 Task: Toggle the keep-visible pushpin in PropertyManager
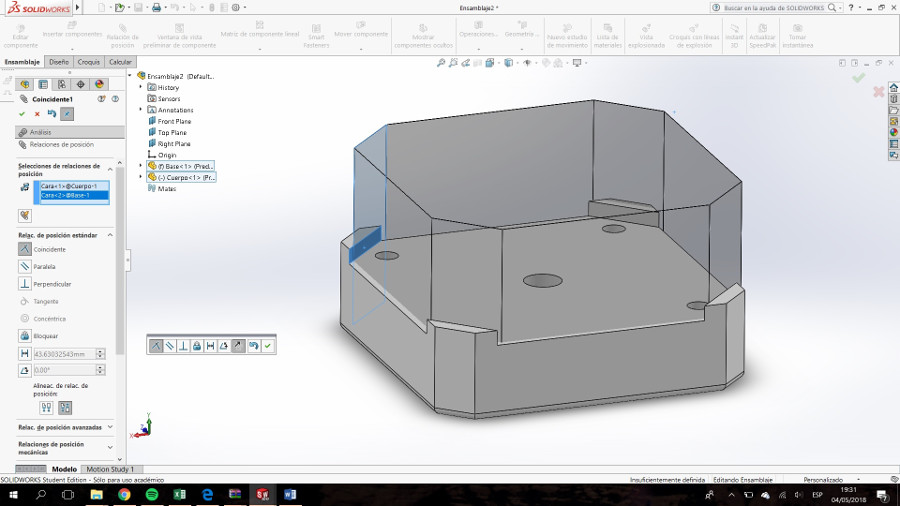tap(67, 114)
